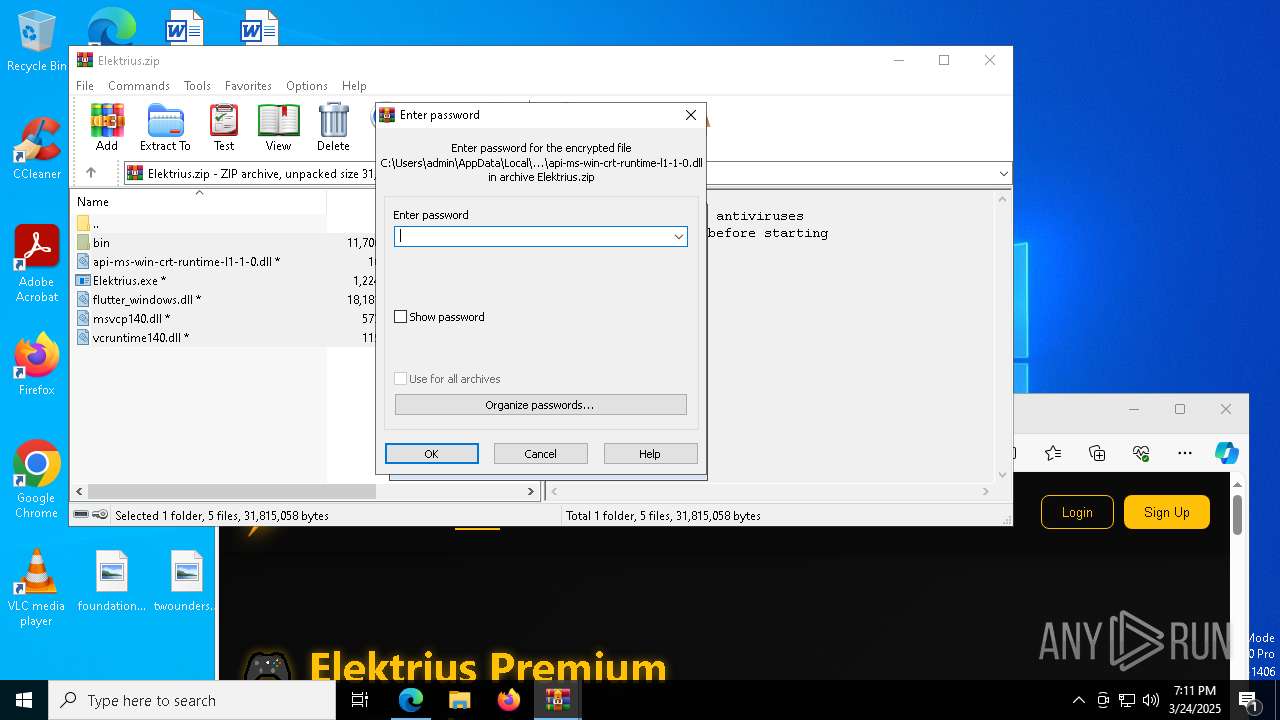Image resolution: width=1280 pixels, height=720 pixels.
Task: Open the Tools menu
Action: click(x=197, y=86)
